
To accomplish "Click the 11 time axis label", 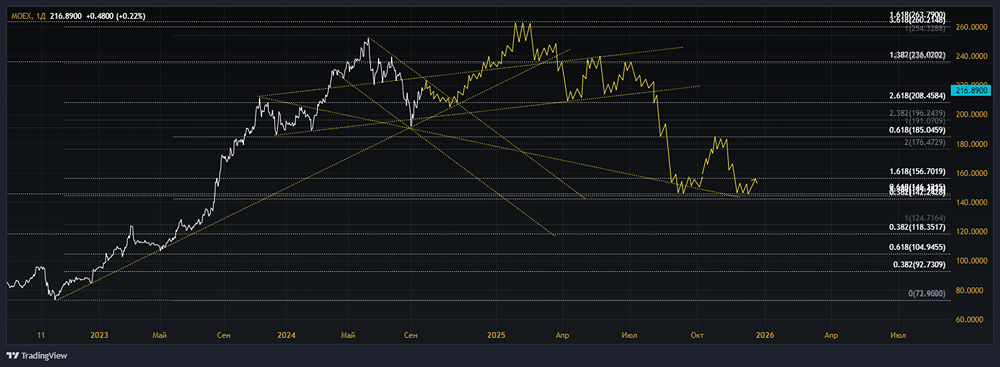I will pyautogui.click(x=41, y=334).
